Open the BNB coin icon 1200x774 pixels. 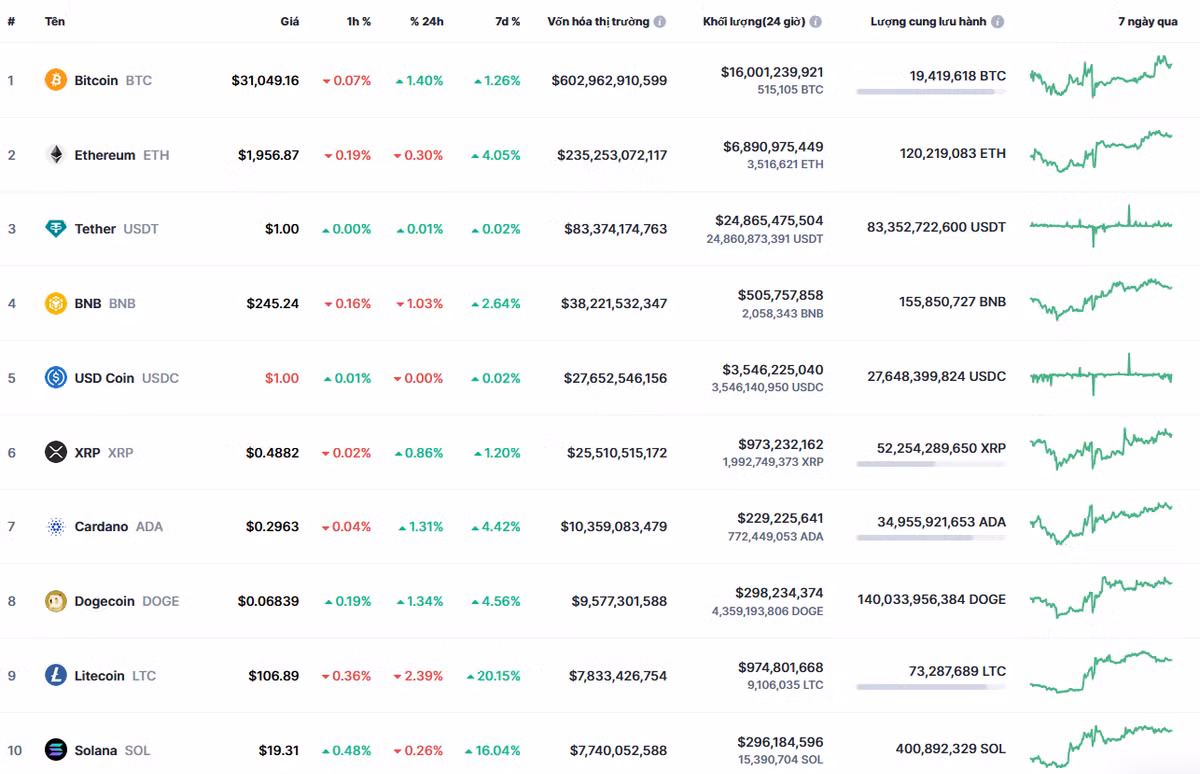[x=55, y=303]
